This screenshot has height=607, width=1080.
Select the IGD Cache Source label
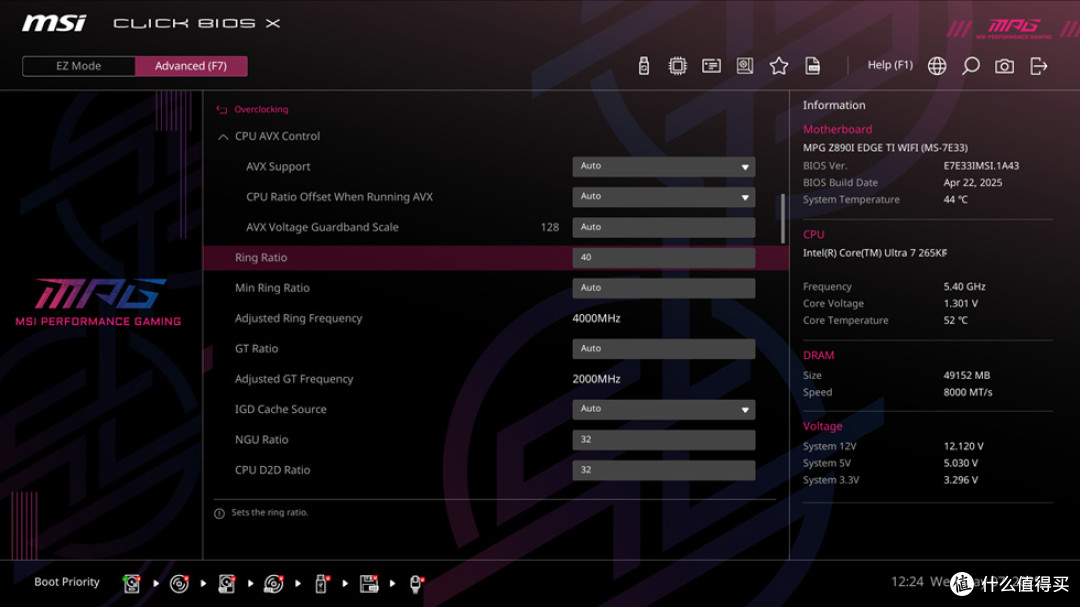280,409
